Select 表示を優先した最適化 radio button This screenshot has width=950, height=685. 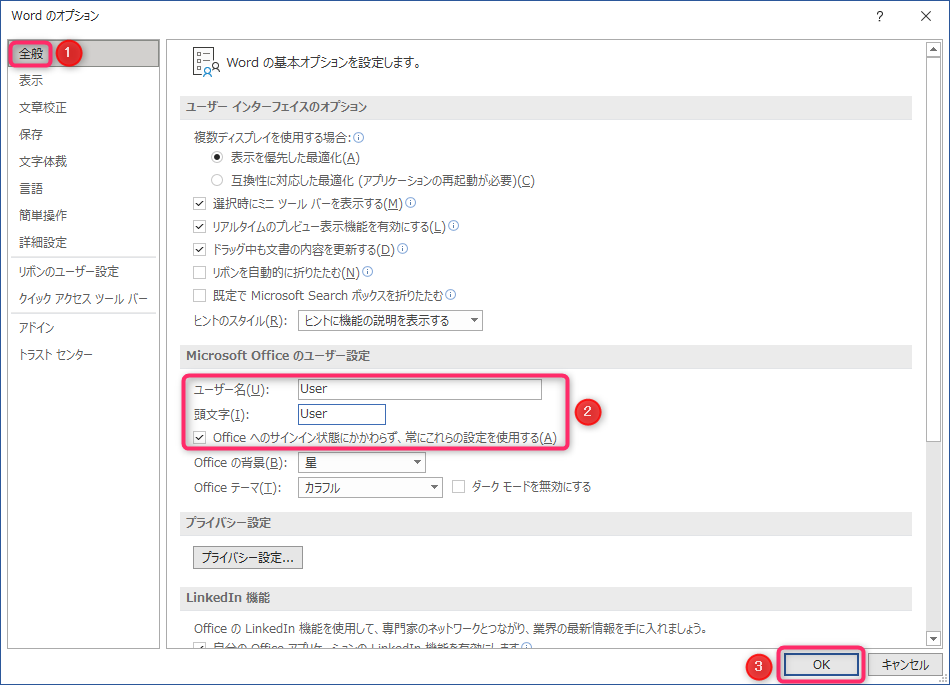point(217,157)
